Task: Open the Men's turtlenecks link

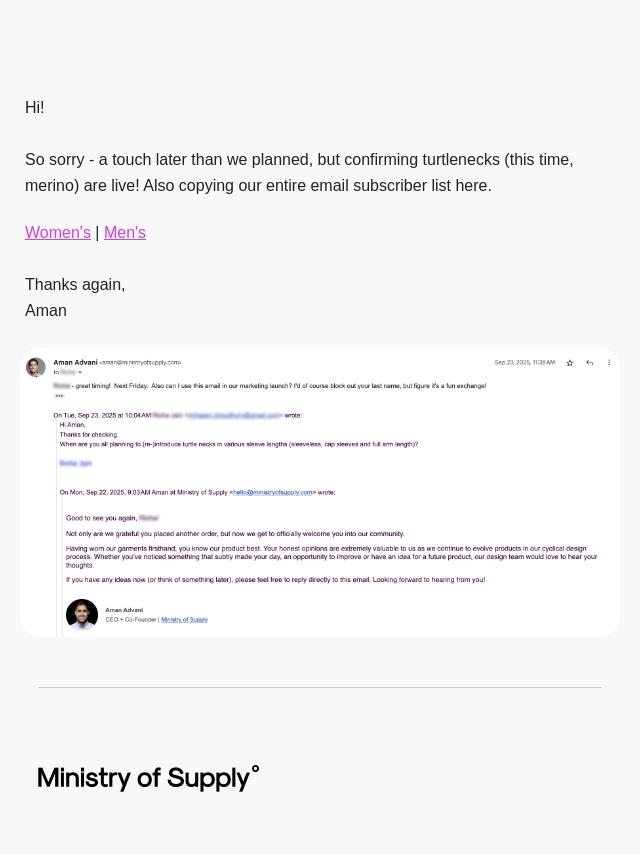Action: 125,232
